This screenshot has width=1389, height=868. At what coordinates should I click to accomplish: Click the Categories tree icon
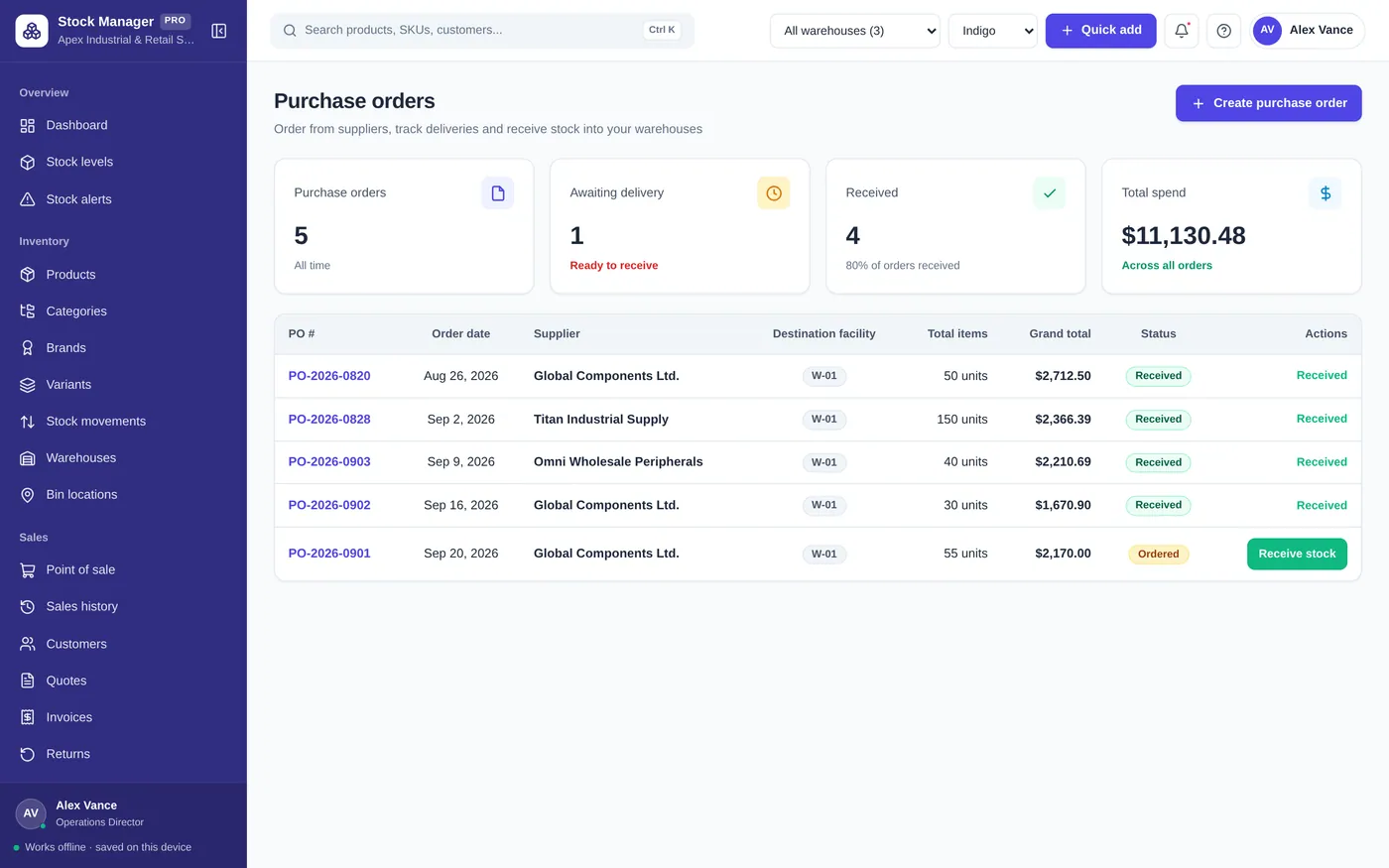point(28,311)
